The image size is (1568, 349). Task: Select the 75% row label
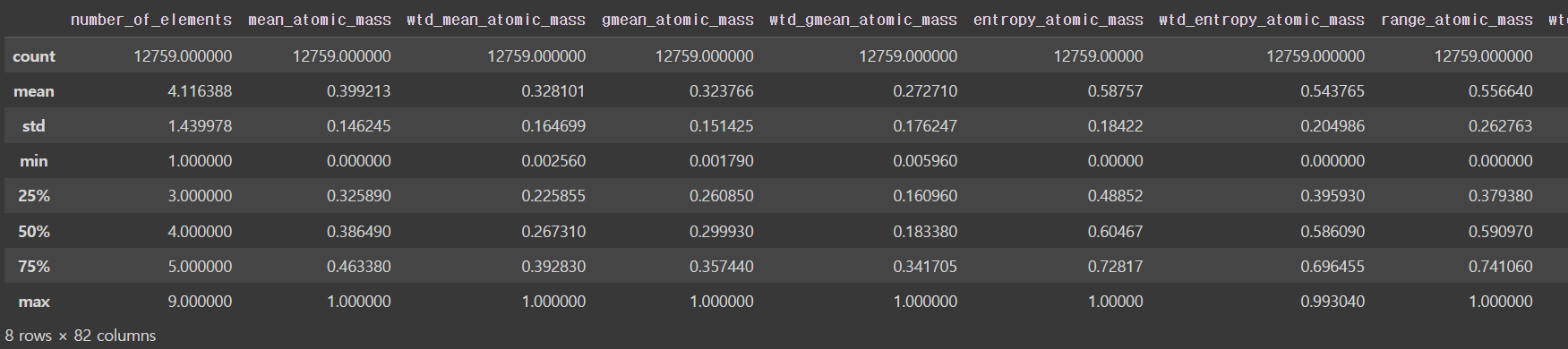(34, 267)
